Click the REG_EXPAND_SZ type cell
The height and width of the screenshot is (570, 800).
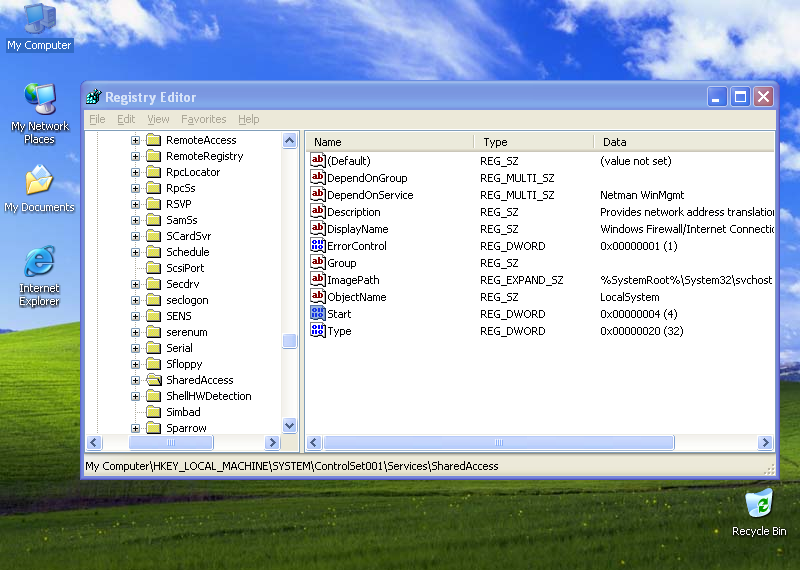click(x=521, y=280)
